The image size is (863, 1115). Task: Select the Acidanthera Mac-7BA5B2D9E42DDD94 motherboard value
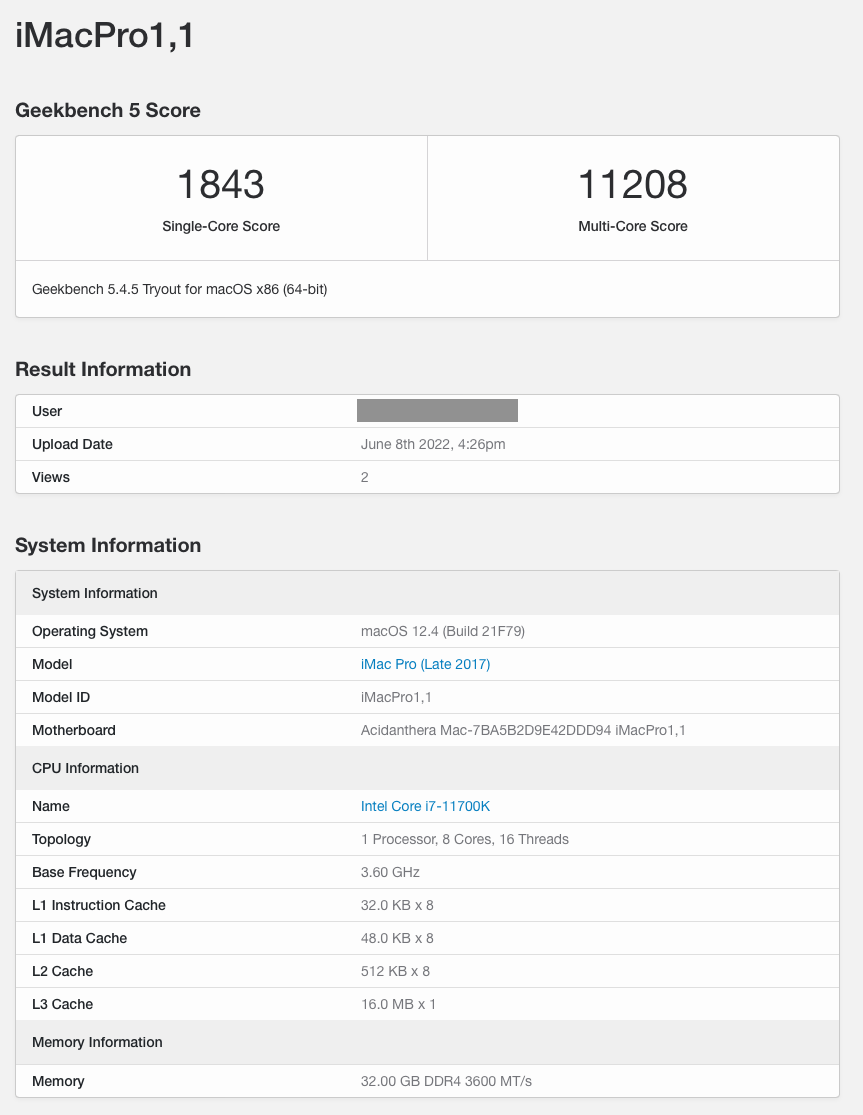[523, 730]
